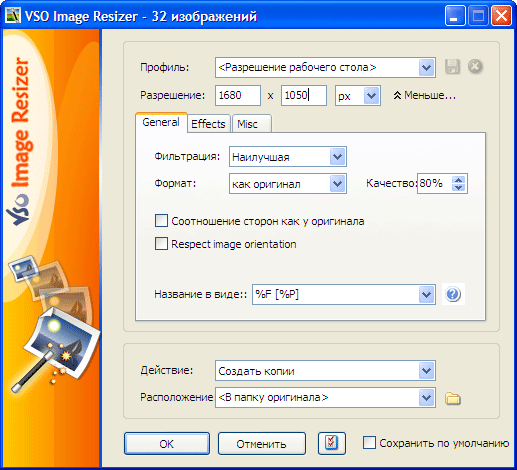The height and width of the screenshot is (470, 517).
Task: Click the save profile floppy disk icon
Action: (452, 67)
